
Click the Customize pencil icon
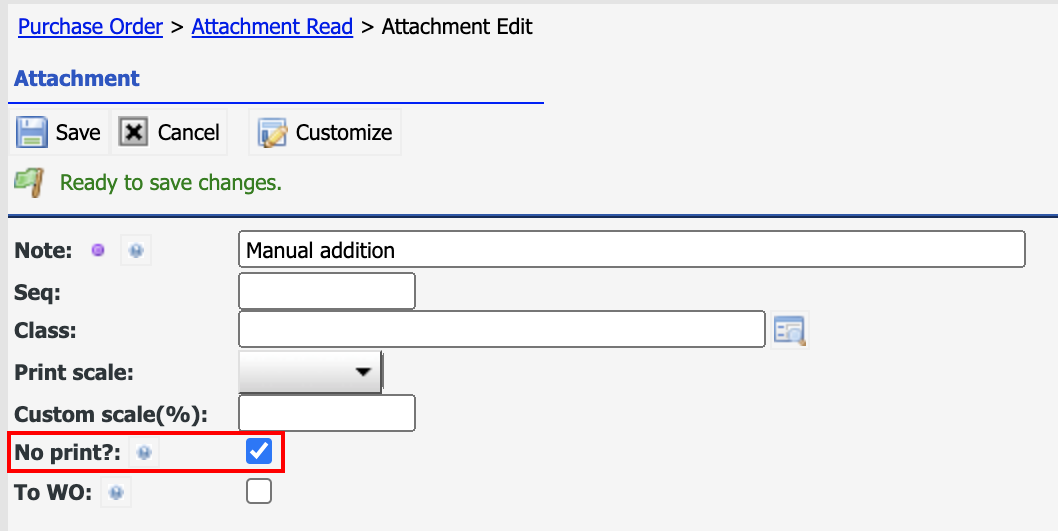(273, 133)
